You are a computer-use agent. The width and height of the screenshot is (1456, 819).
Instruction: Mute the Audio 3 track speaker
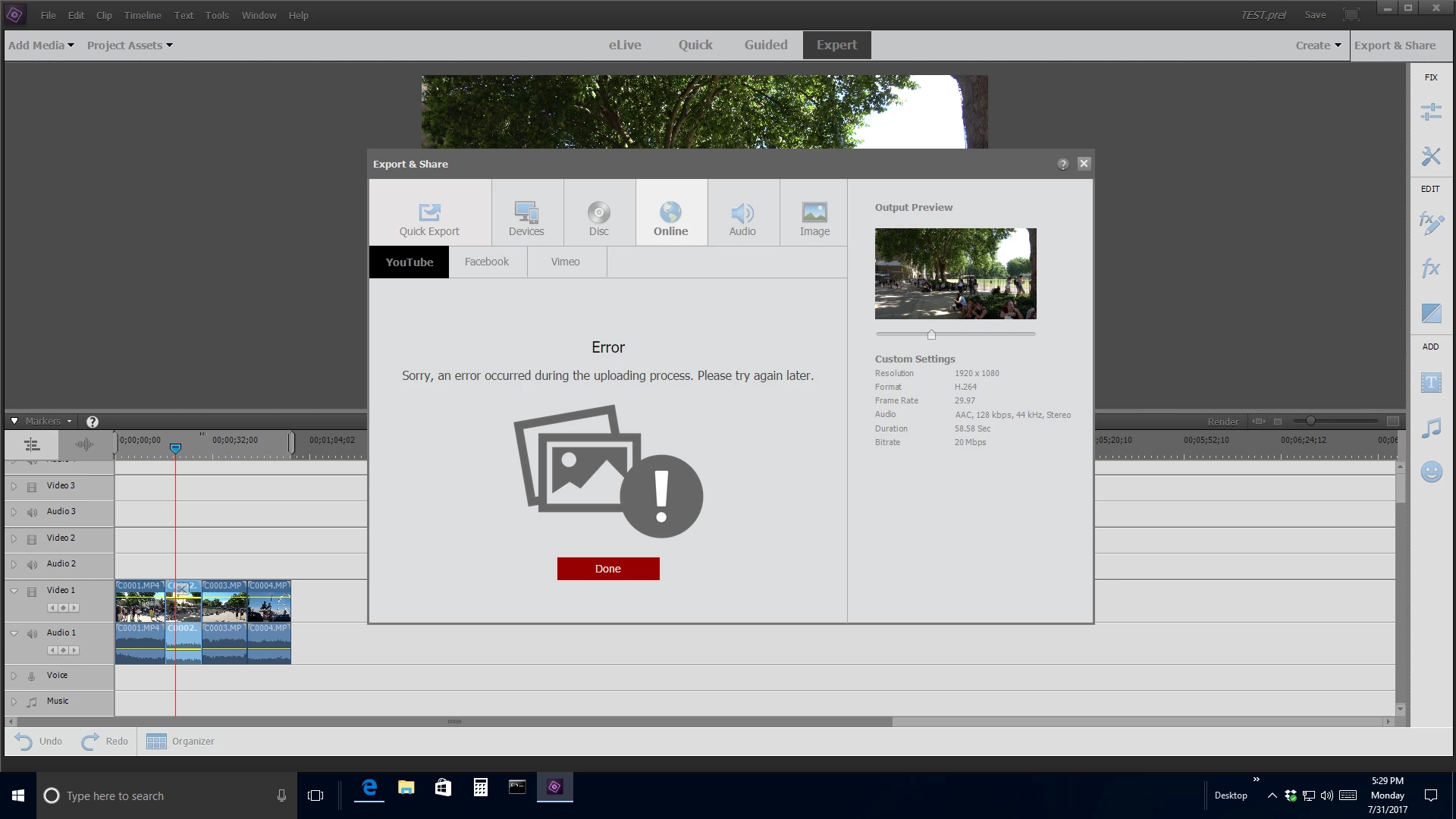coord(32,513)
